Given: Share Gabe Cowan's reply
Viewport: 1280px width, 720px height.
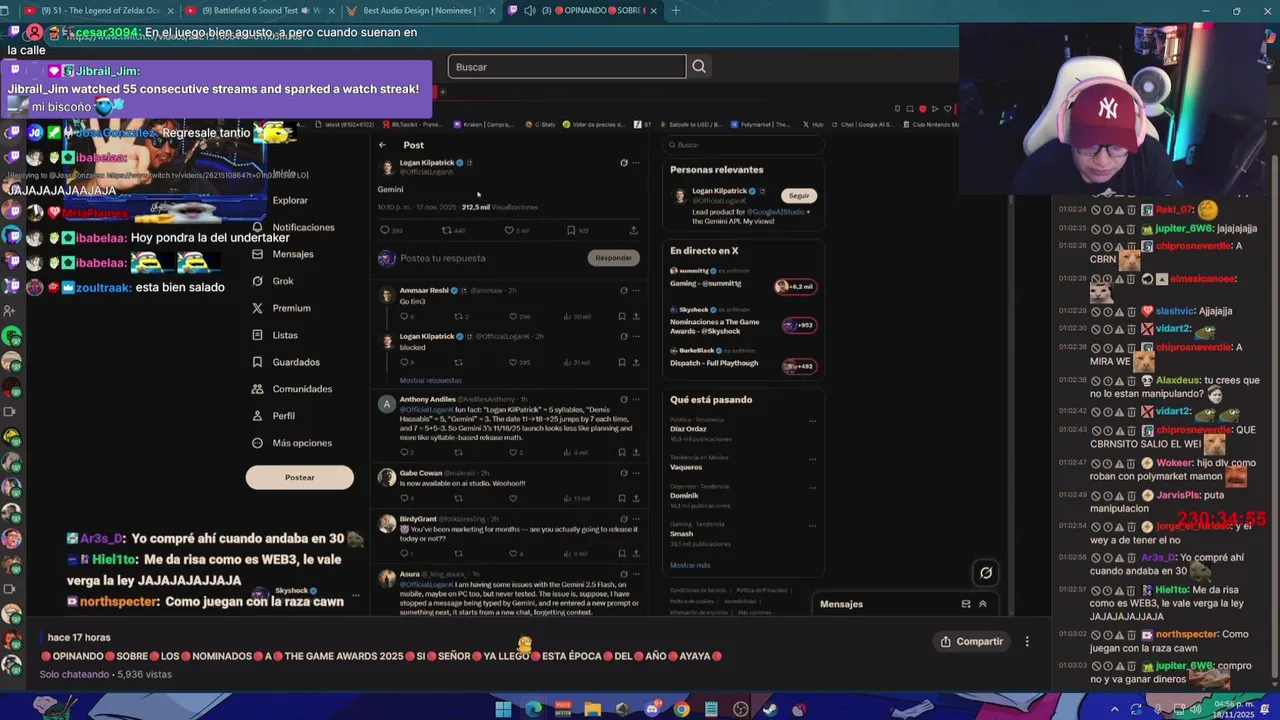Looking at the screenshot, I should (636, 498).
